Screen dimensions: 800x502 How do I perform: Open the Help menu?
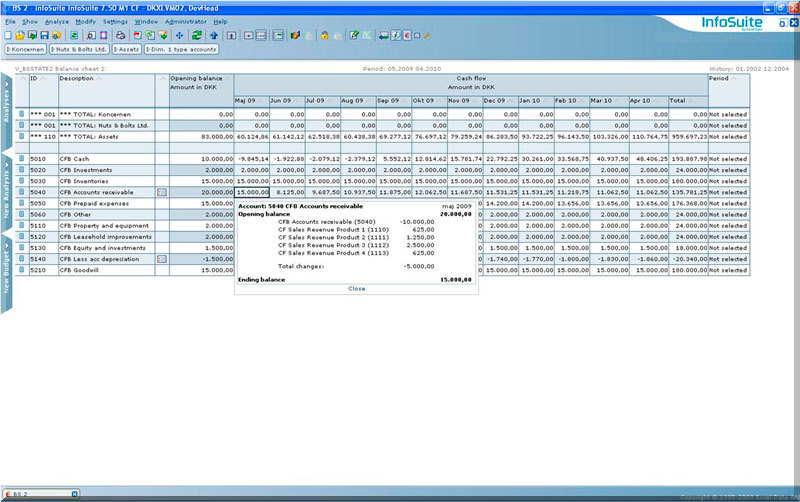click(220, 22)
